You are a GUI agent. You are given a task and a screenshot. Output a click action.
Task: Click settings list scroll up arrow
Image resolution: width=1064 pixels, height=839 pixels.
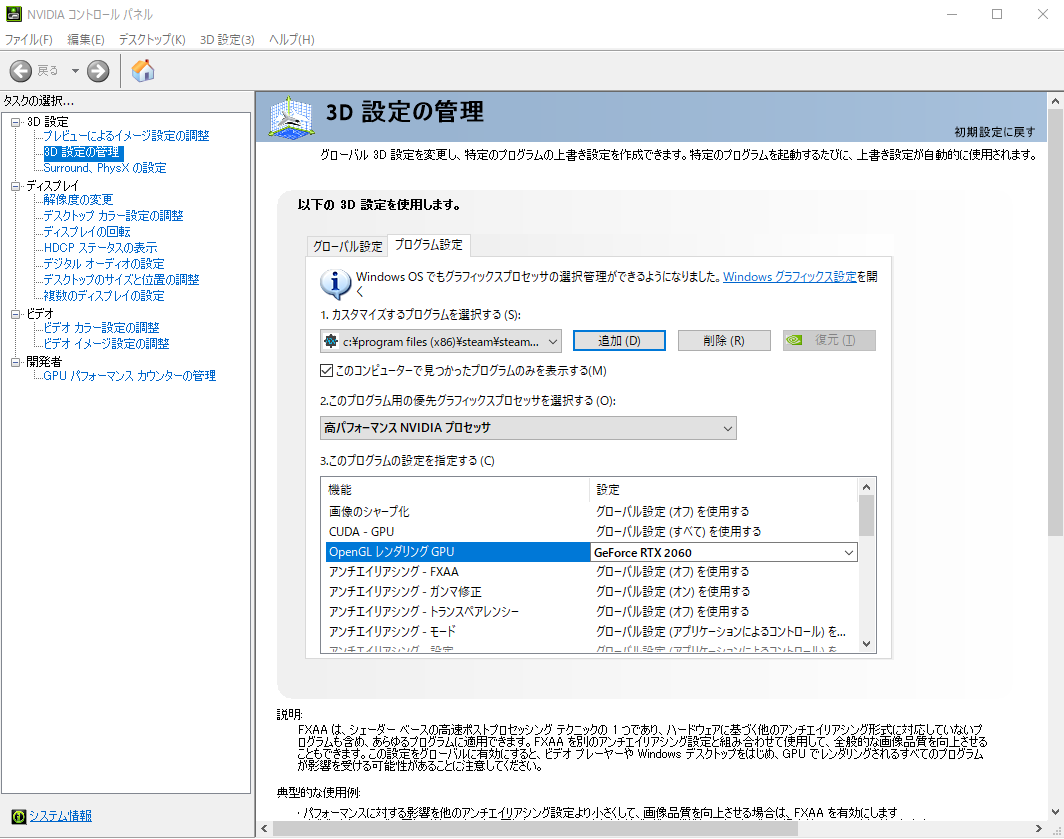(x=867, y=487)
